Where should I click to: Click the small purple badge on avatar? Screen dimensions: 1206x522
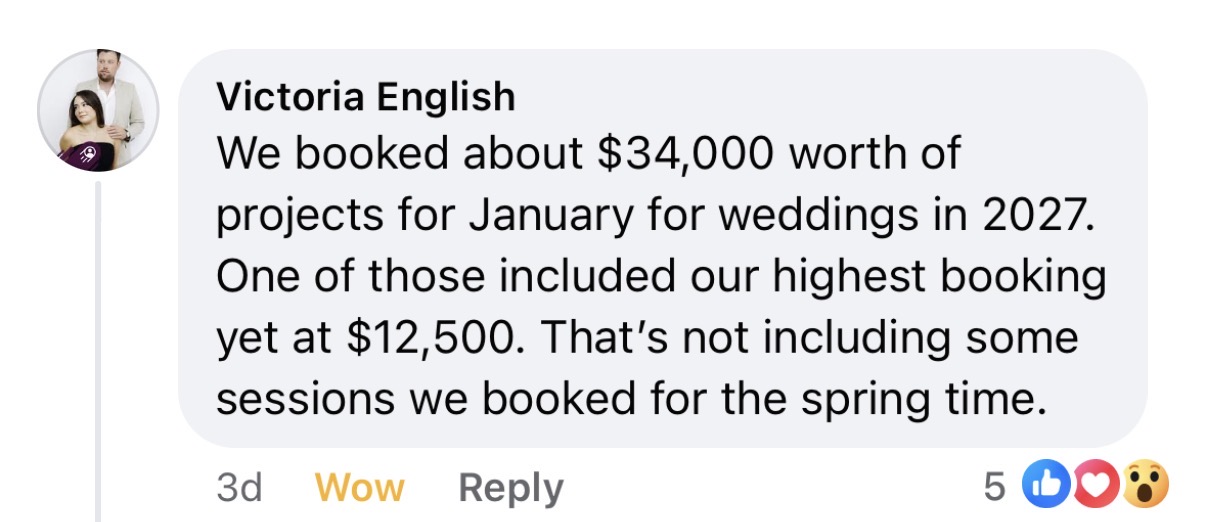point(87,153)
